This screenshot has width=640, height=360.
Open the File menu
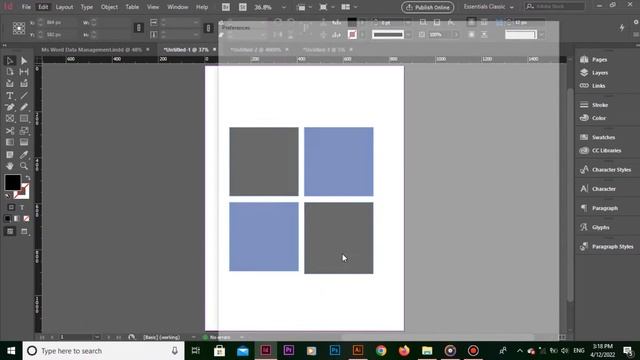(x=26, y=7)
